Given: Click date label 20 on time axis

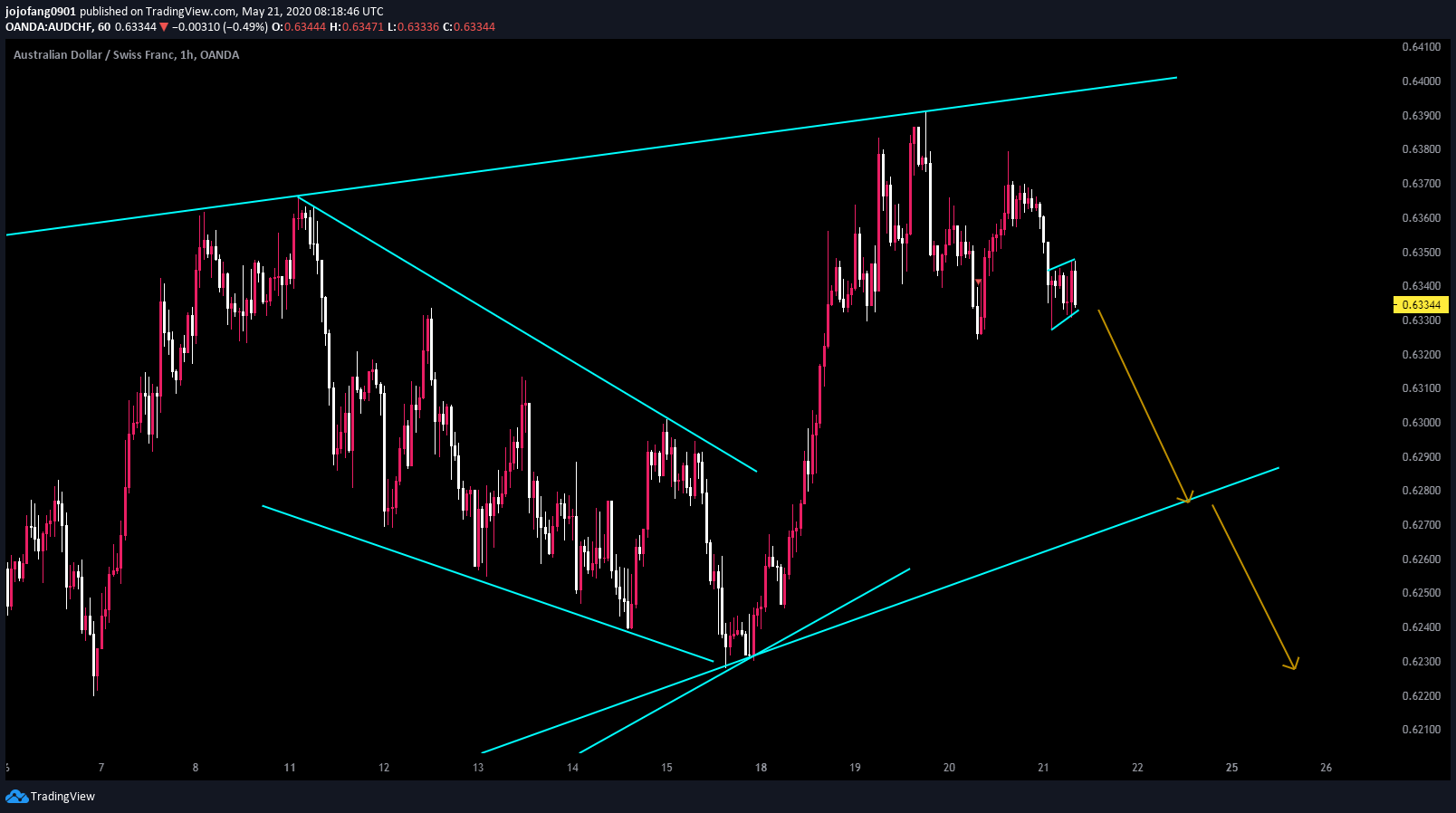Looking at the screenshot, I should pos(949,768).
